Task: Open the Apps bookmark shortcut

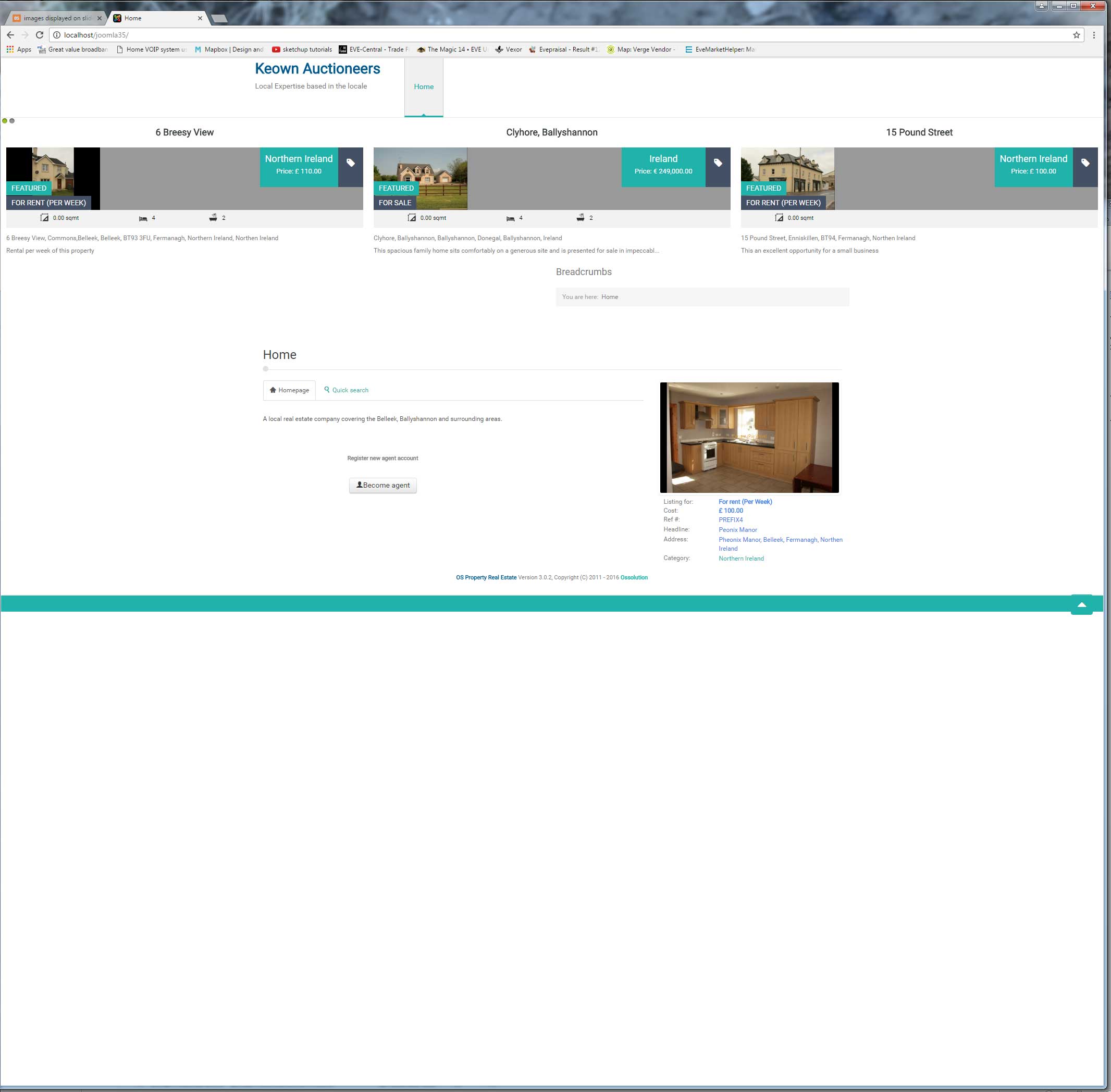Action: 18,49
